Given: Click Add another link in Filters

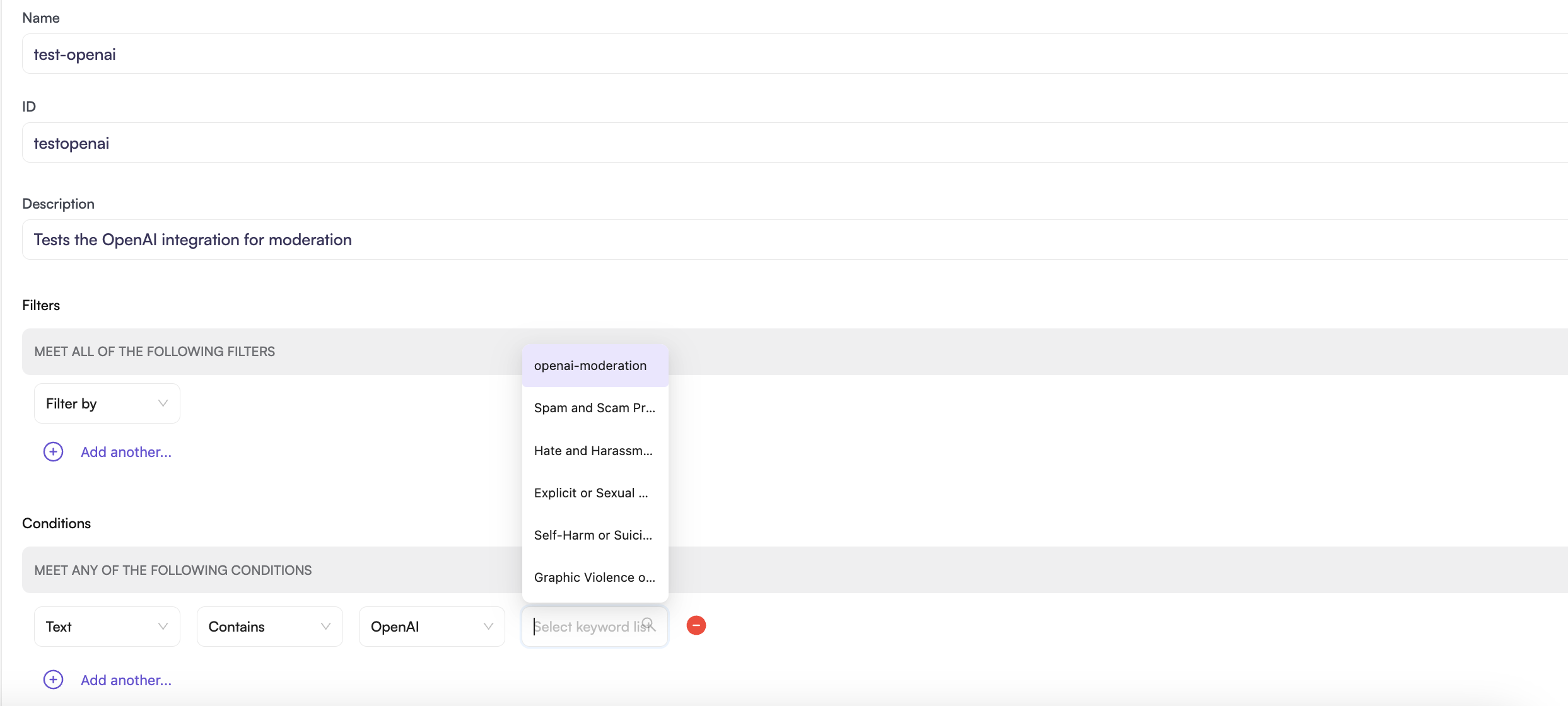Looking at the screenshot, I should click(x=126, y=451).
